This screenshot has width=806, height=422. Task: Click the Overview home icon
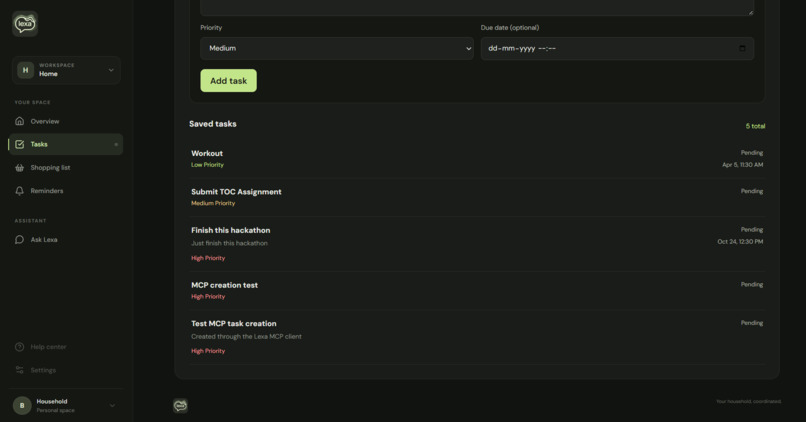coord(20,121)
